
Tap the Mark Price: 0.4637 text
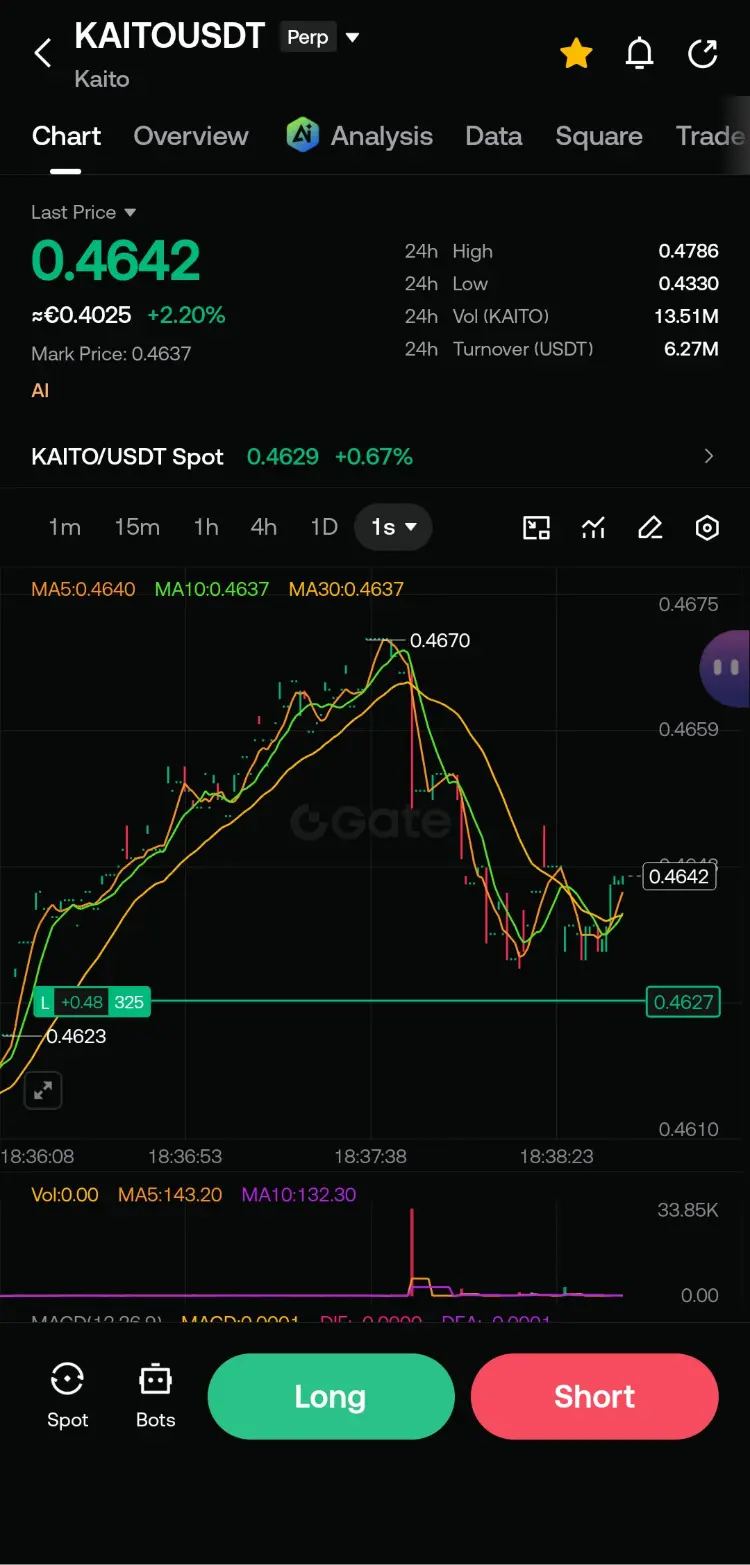click(111, 354)
